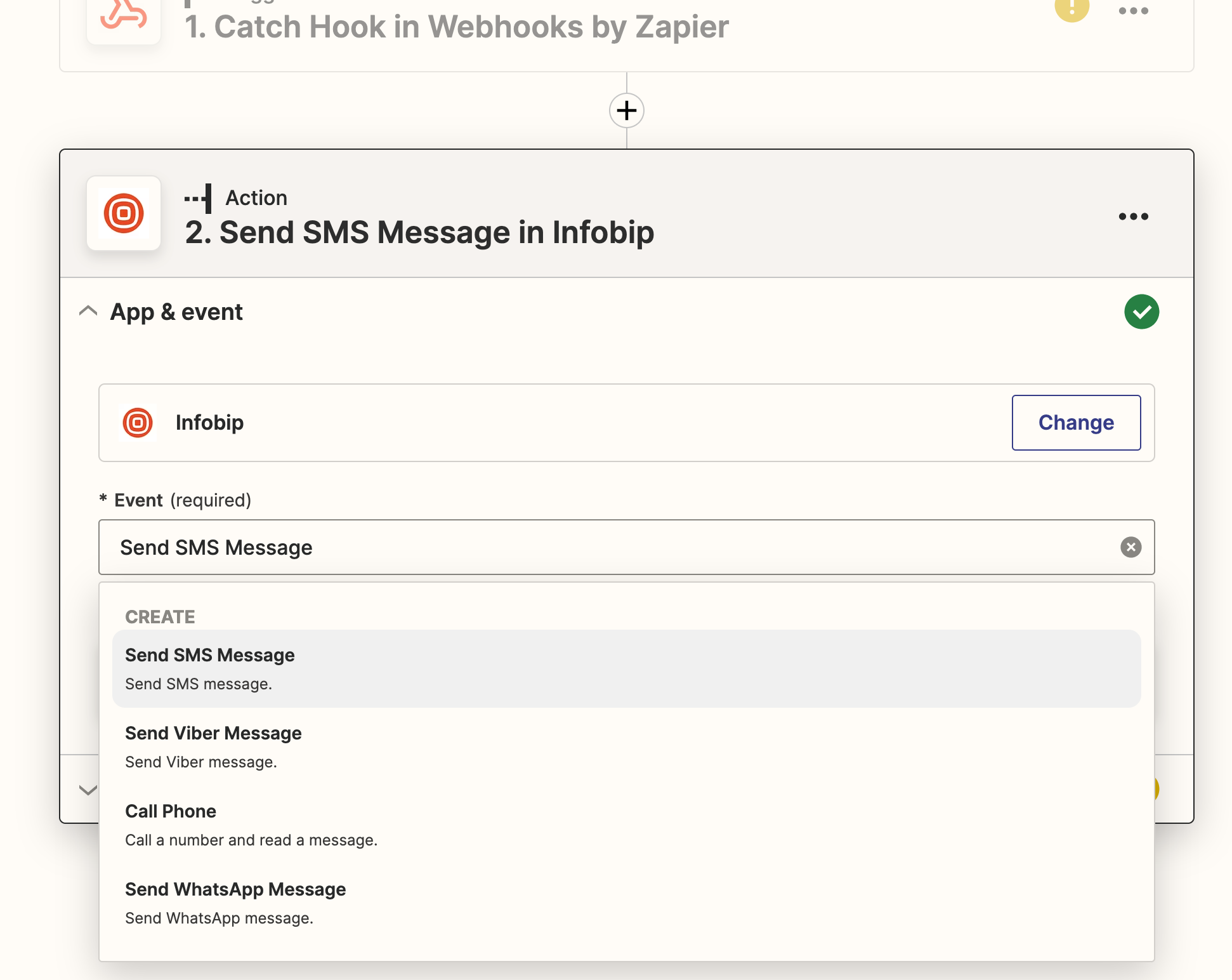Open the three-dot menu for Catch Hook step
This screenshot has width=1232, height=980.
(x=1134, y=11)
